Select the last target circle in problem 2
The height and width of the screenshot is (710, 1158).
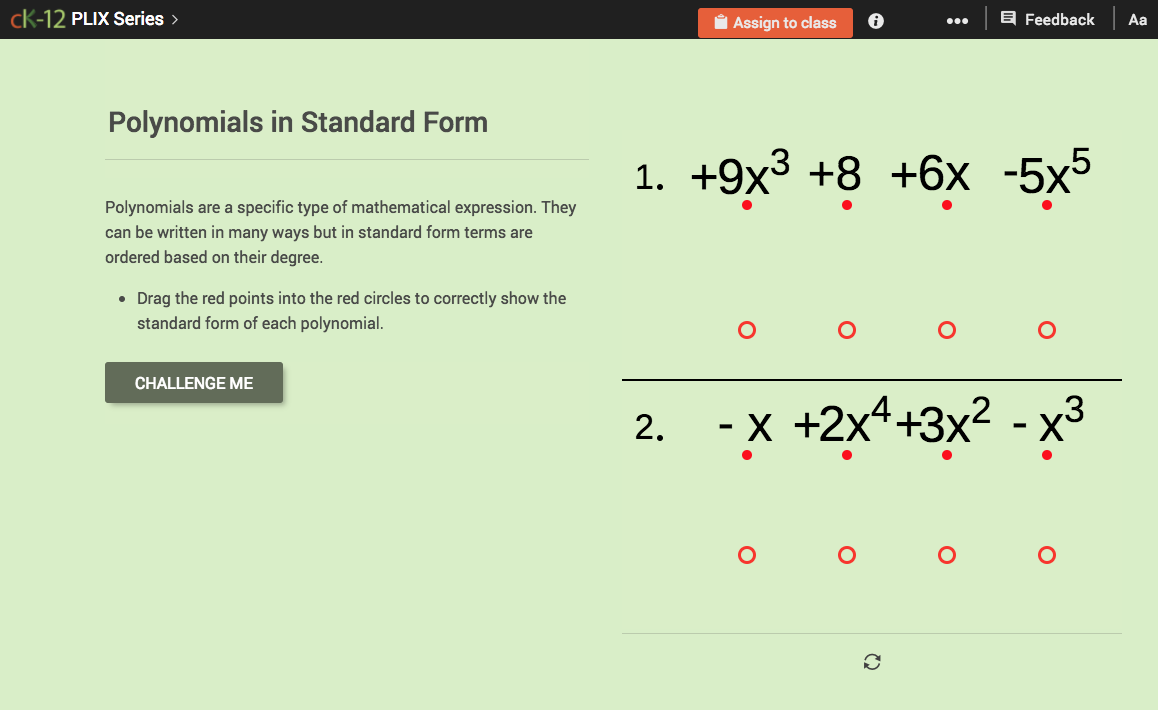pos(1046,555)
